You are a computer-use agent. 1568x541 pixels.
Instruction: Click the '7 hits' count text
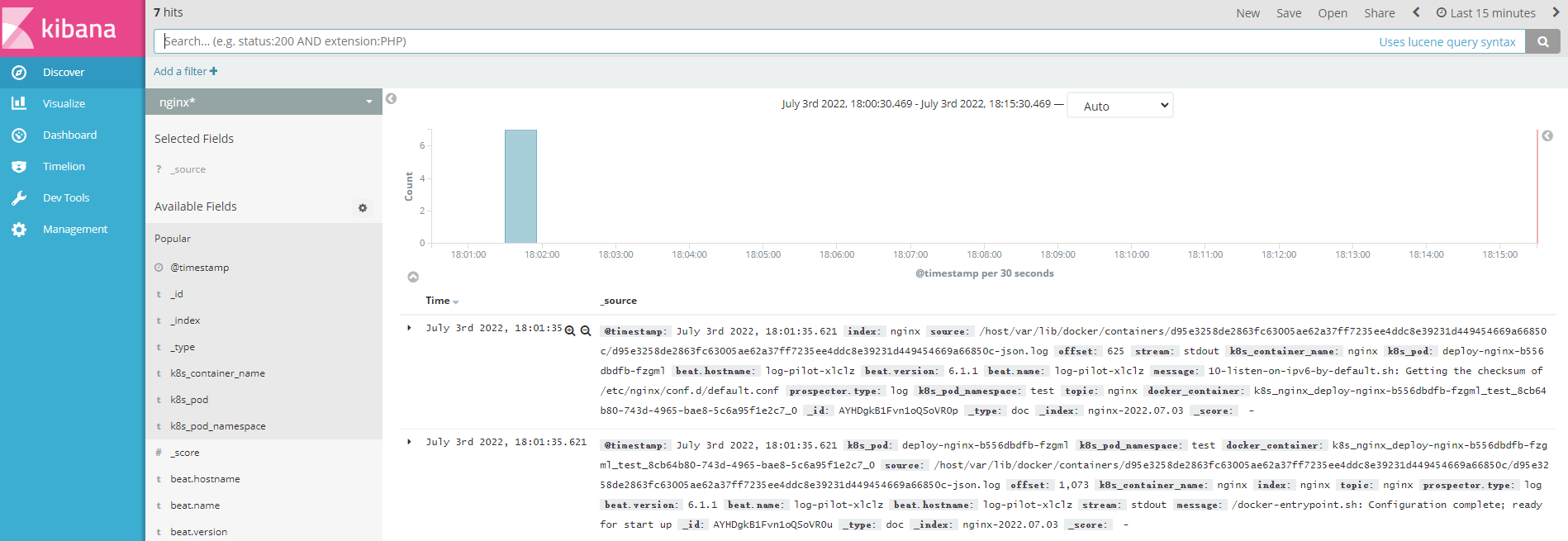tap(169, 12)
